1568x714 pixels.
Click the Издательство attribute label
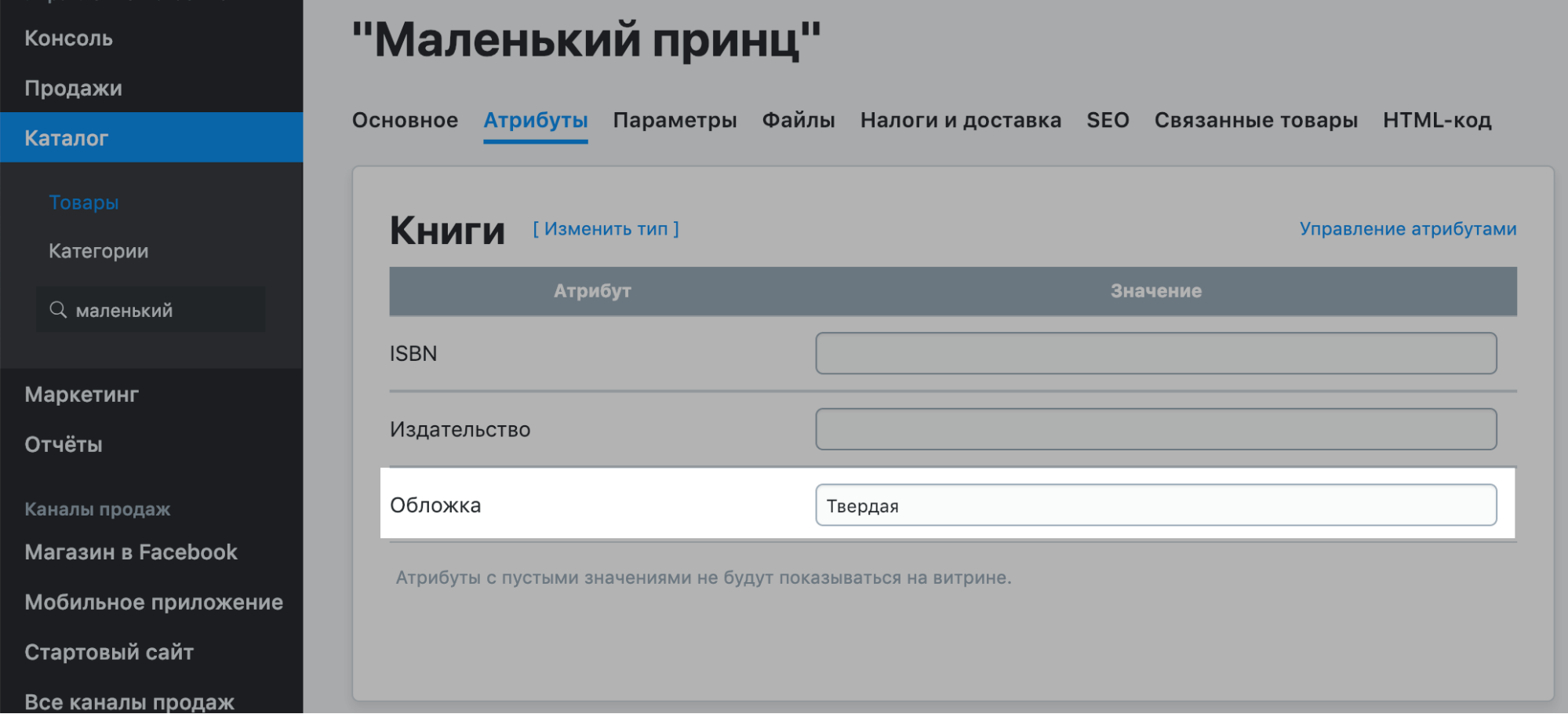click(460, 429)
